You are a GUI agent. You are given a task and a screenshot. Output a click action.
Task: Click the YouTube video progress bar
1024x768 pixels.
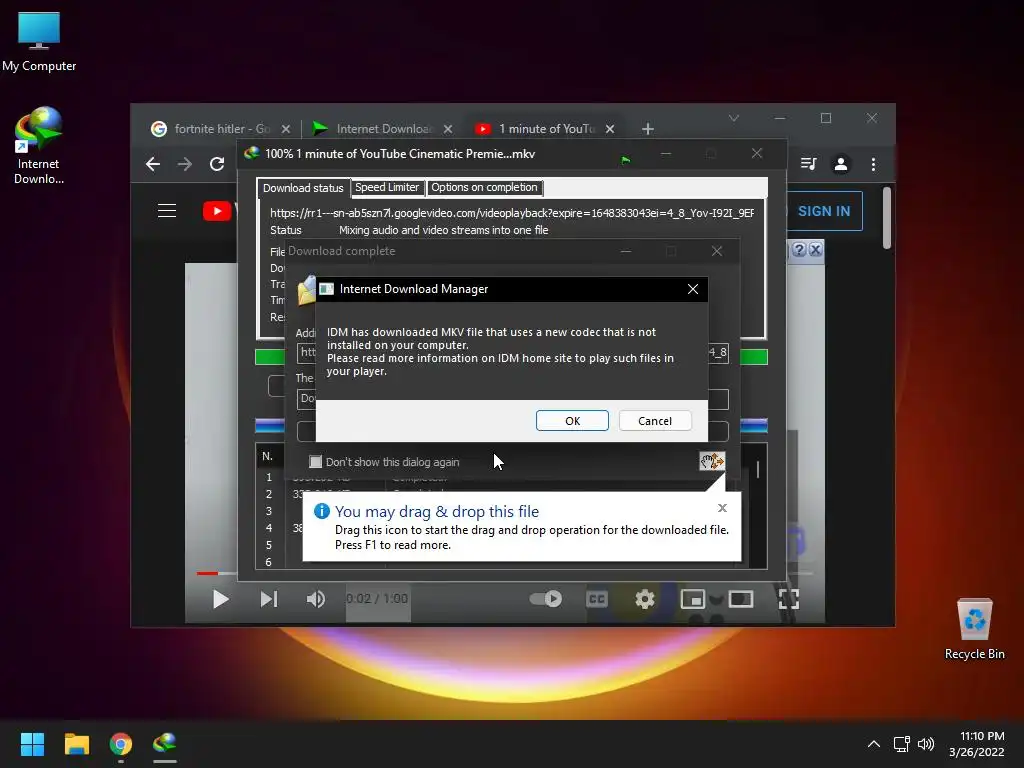[505, 573]
